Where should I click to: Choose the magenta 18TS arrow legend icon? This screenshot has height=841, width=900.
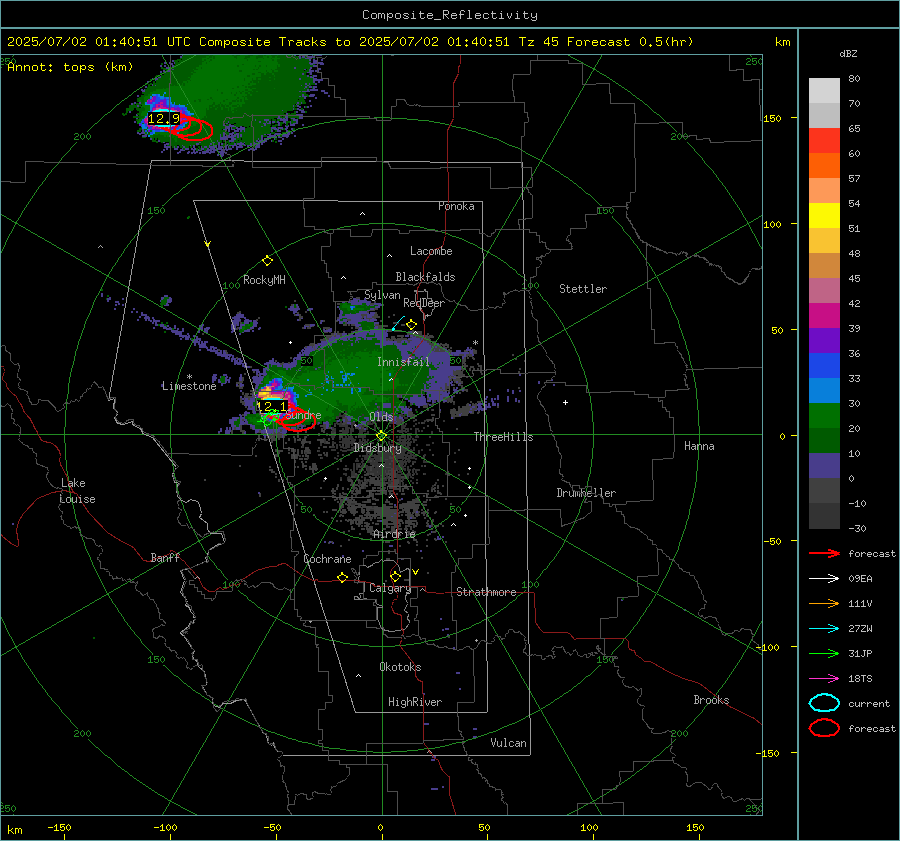824,679
